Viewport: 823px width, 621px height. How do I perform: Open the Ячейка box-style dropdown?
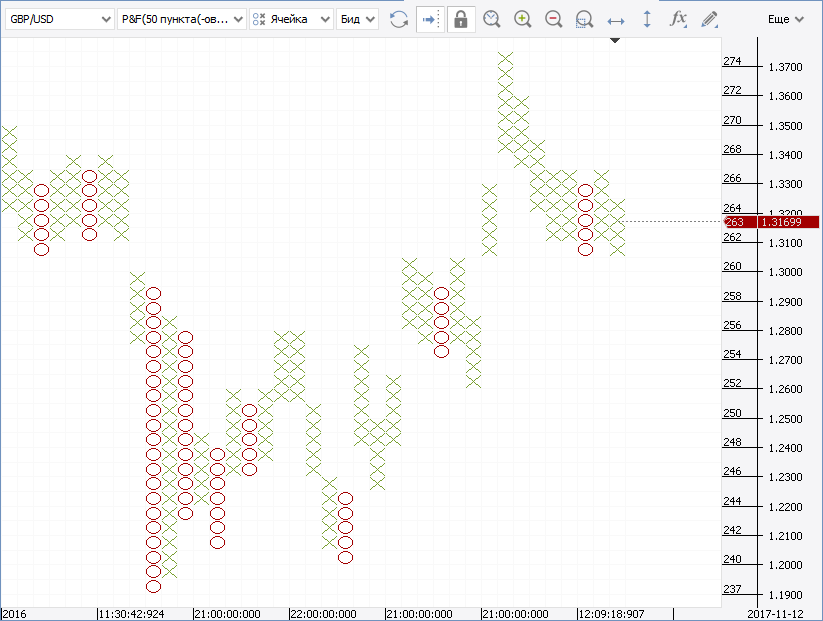[x=291, y=19]
